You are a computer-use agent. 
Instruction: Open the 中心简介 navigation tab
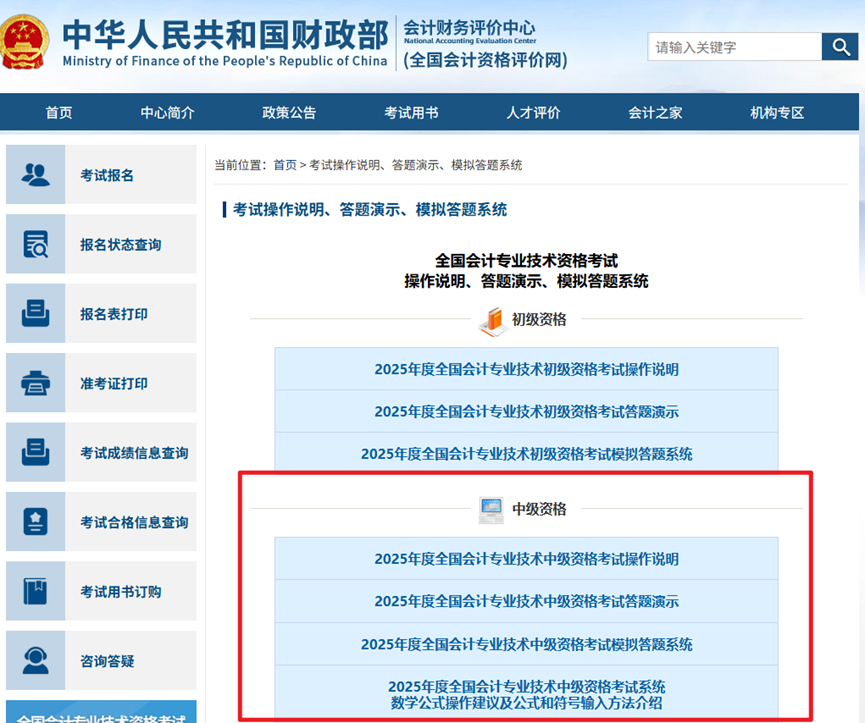tap(168, 113)
